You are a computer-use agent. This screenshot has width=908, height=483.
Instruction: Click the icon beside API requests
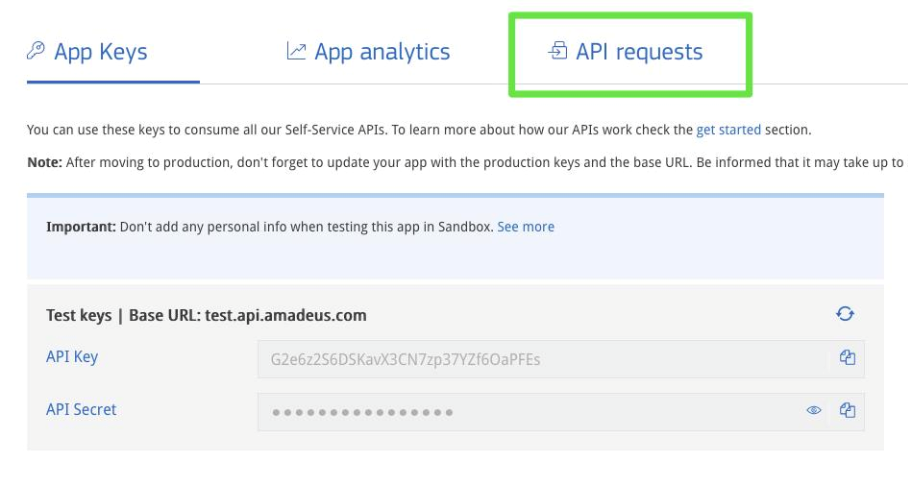(x=558, y=52)
